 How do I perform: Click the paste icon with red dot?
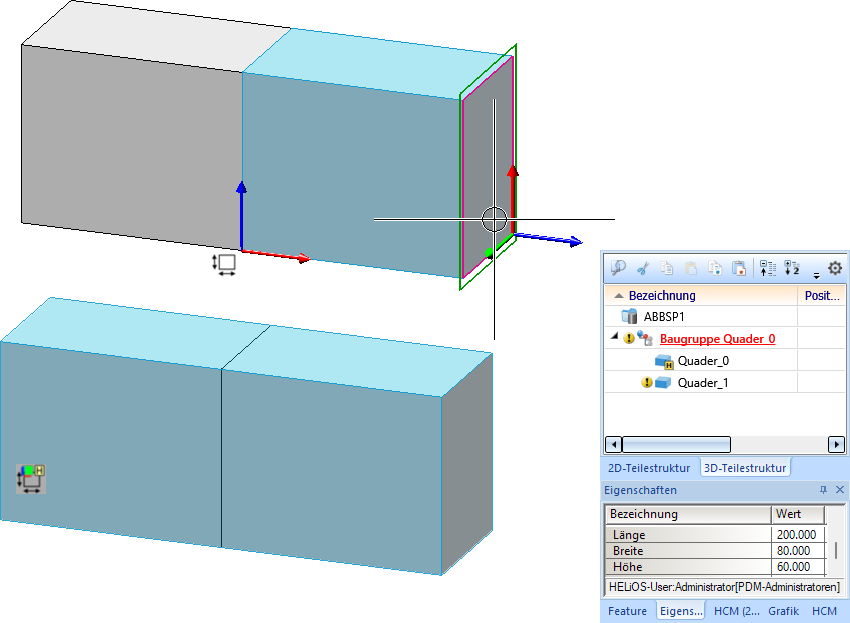tap(739, 268)
